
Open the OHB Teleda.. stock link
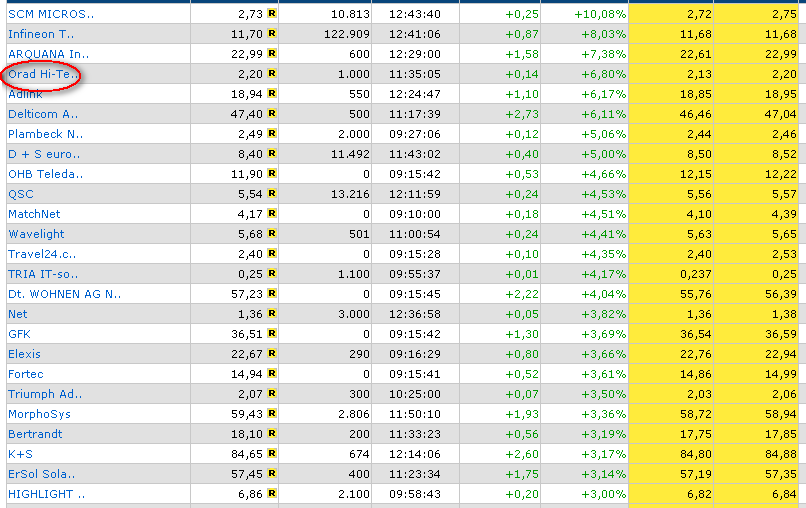coord(45,174)
